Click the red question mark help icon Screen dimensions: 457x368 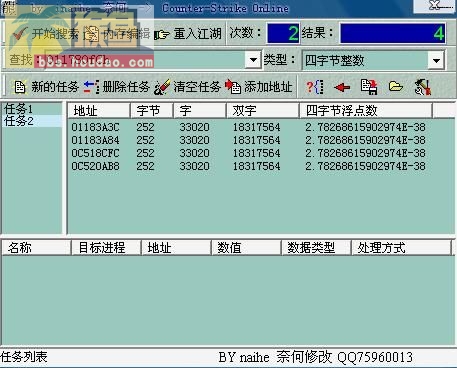[x=315, y=87]
